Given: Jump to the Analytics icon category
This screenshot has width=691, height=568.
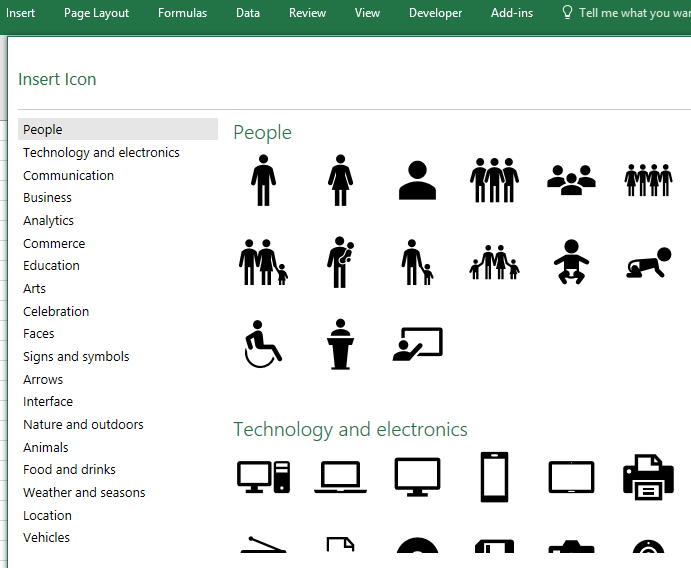Looking at the screenshot, I should (49, 220).
